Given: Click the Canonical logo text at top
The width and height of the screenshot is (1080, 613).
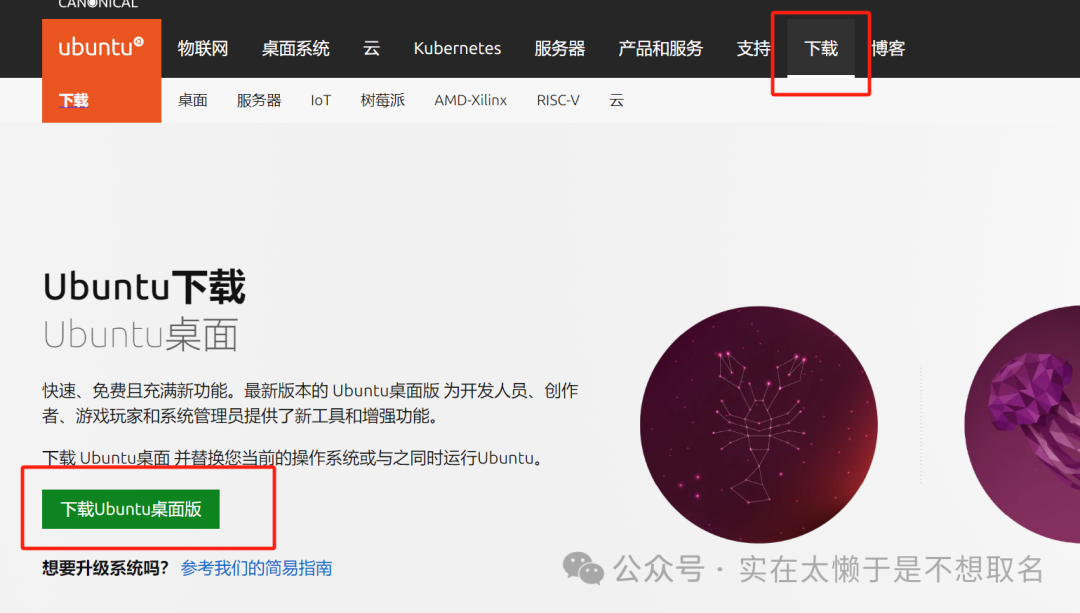Looking at the screenshot, I should [98, 4].
